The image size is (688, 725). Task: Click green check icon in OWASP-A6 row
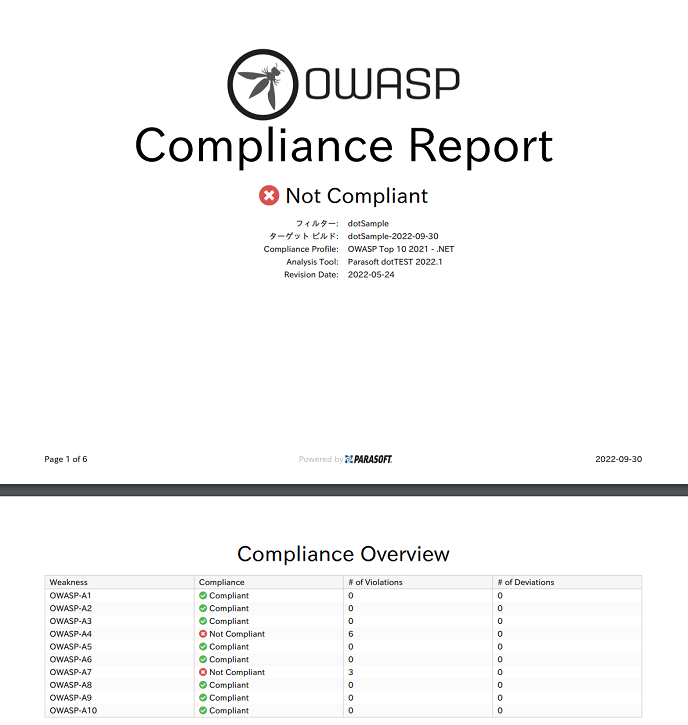point(203,659)
